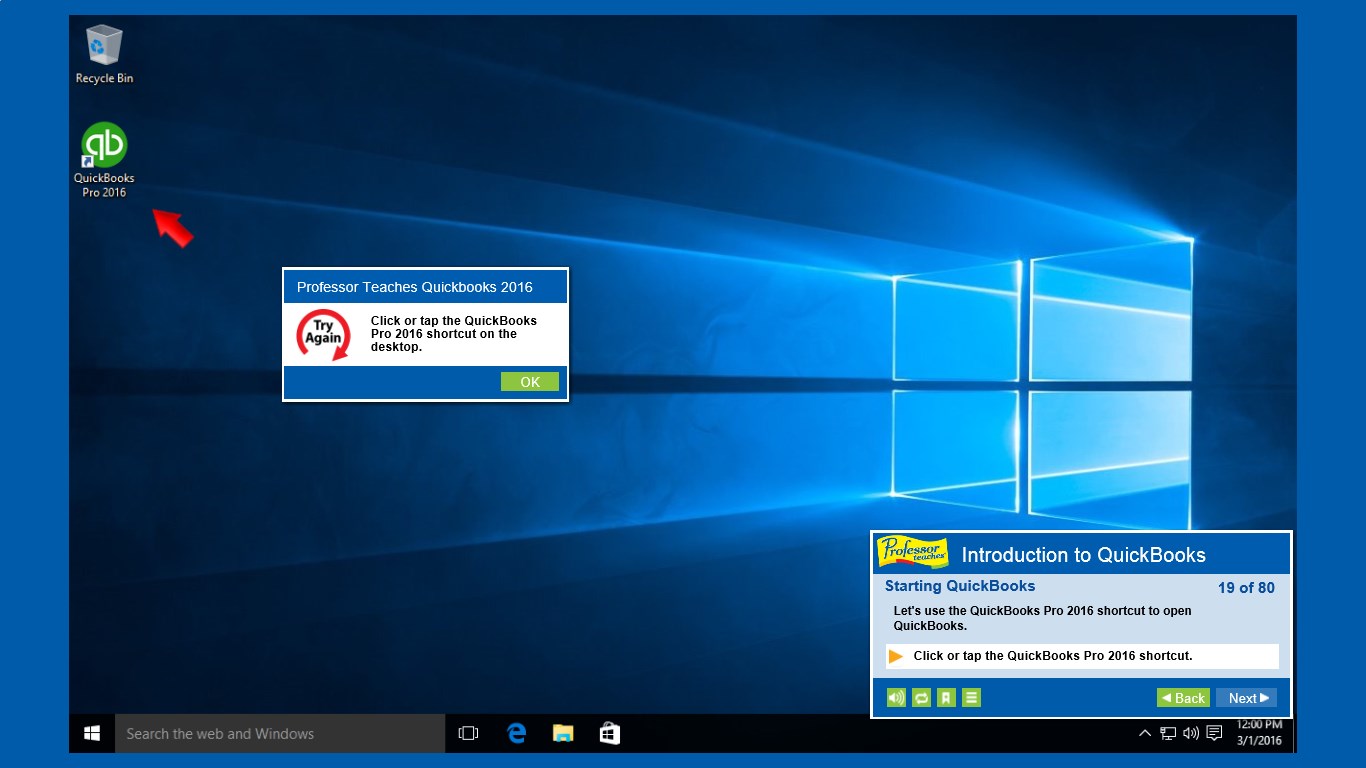The image size is (1366, 768).
Task: Click the Professor Teaches logo in tutorial panel
Action: [x=912, y=553]
